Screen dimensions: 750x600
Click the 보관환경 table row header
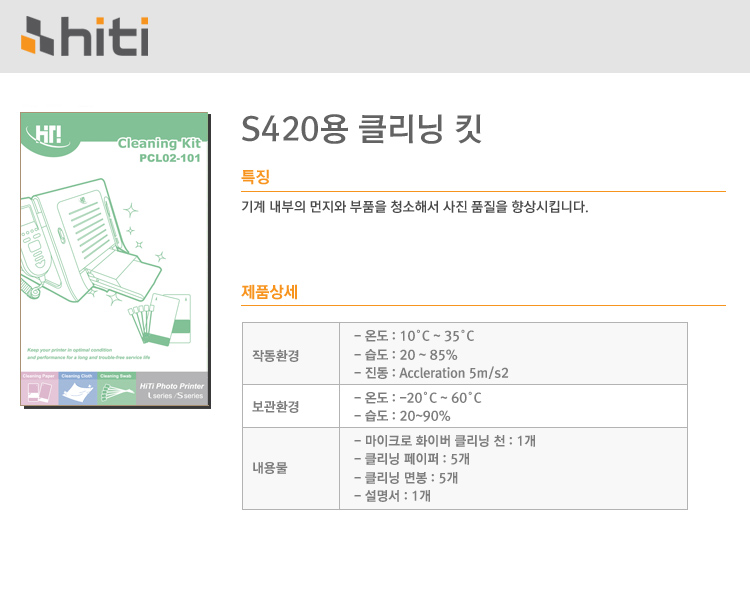pos(290,406)
